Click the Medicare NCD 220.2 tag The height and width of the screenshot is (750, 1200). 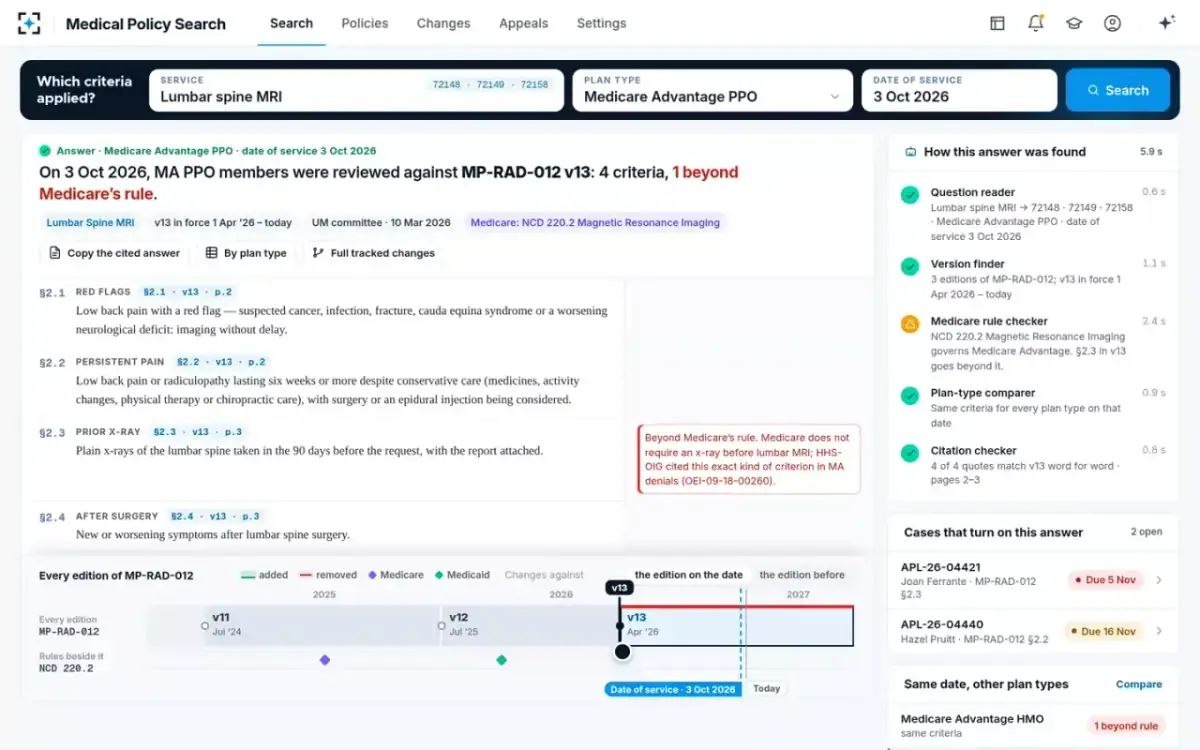coord(595,223)
